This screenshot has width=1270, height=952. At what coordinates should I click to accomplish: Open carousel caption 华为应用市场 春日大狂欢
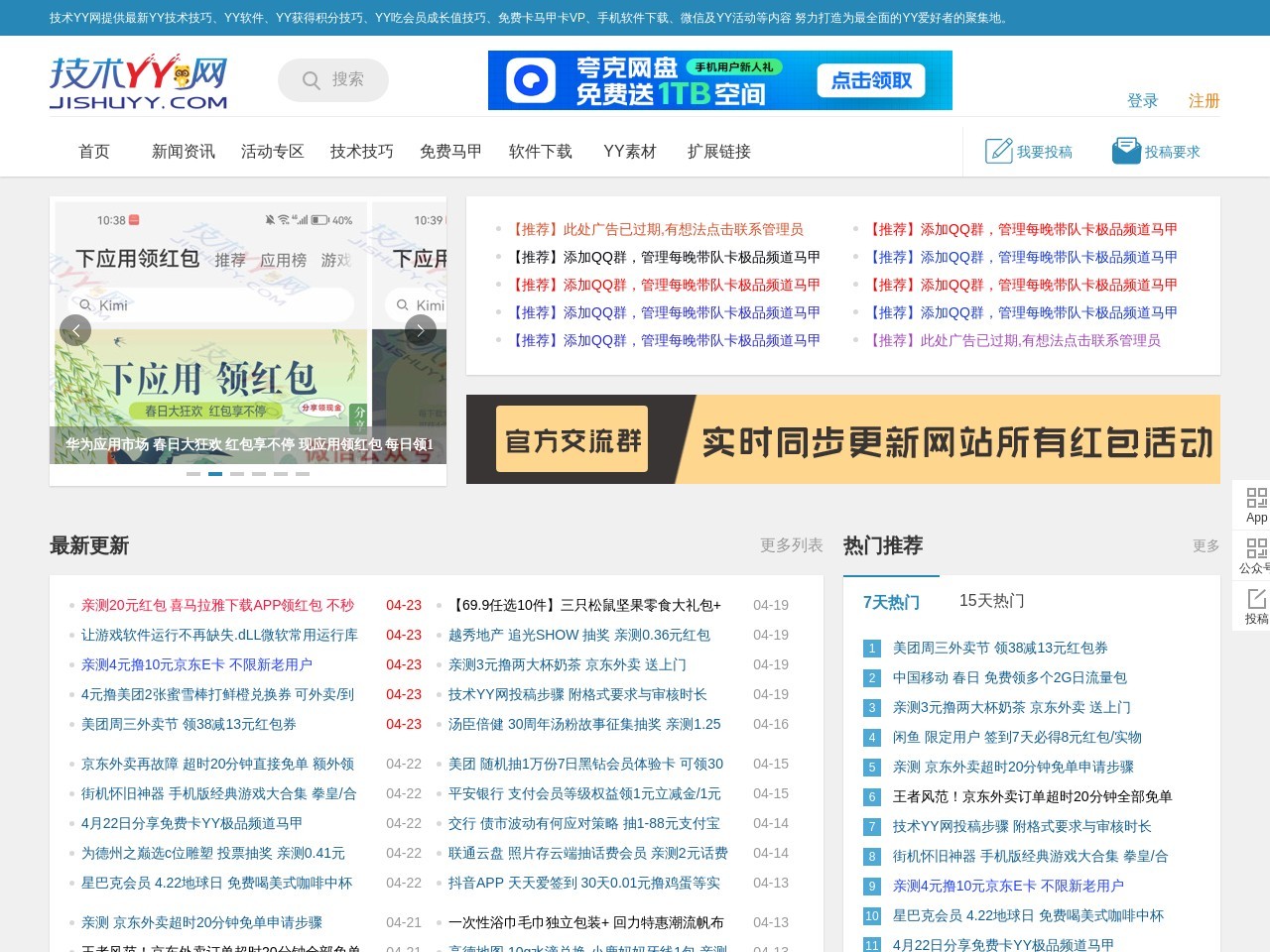(x=249, y=444)
